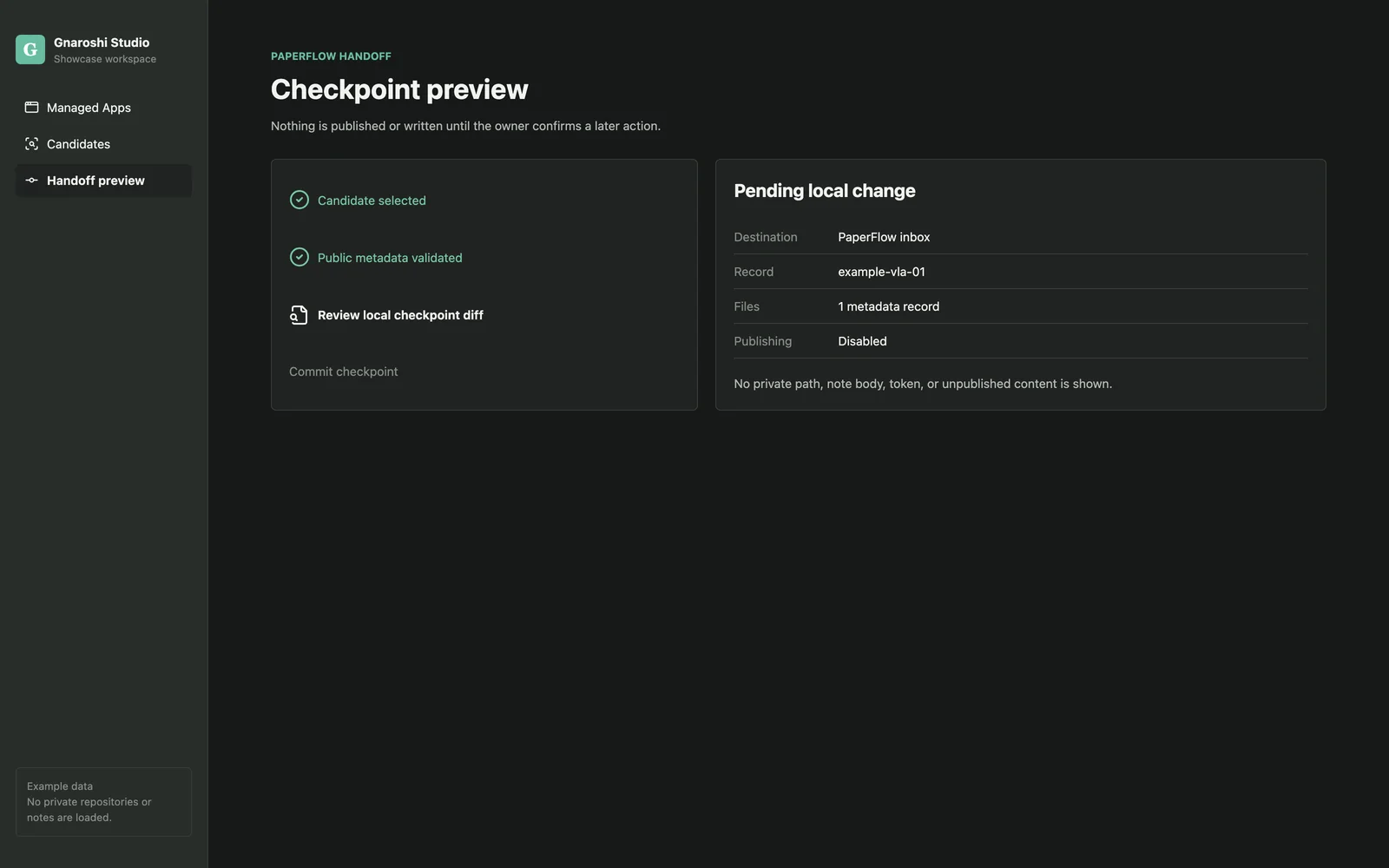
Task: Select Handoff preview nav item
Action: click(103, 181)
